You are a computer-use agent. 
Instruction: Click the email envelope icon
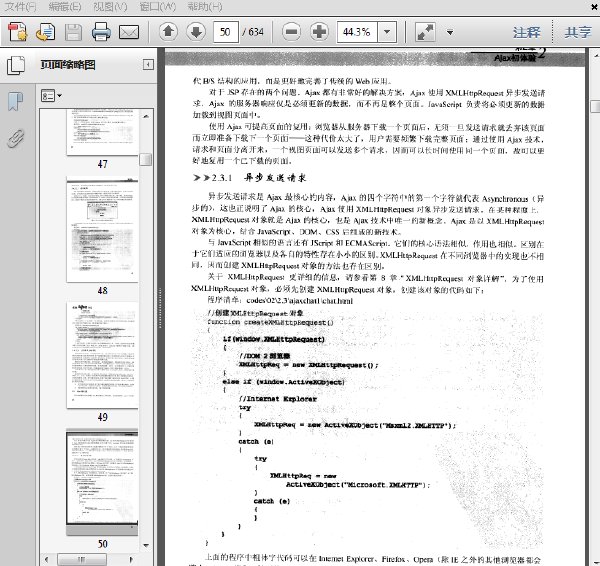[x=129, y=32]
